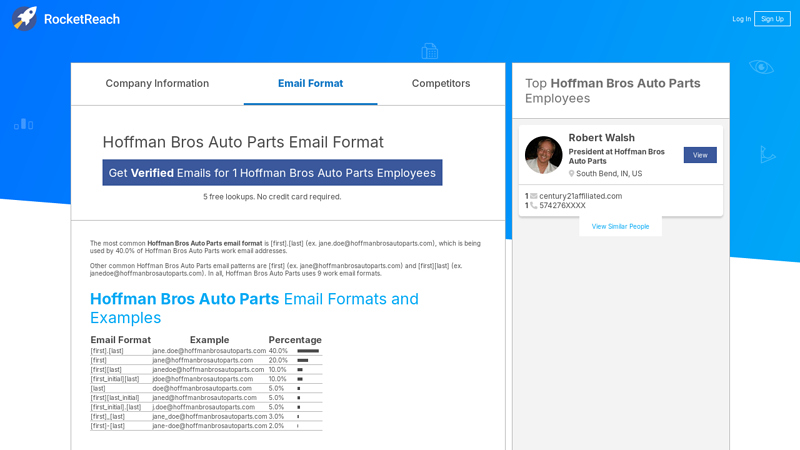Click the [first_initial].[last] format cell
800x450 pixels.
point(115,407)
